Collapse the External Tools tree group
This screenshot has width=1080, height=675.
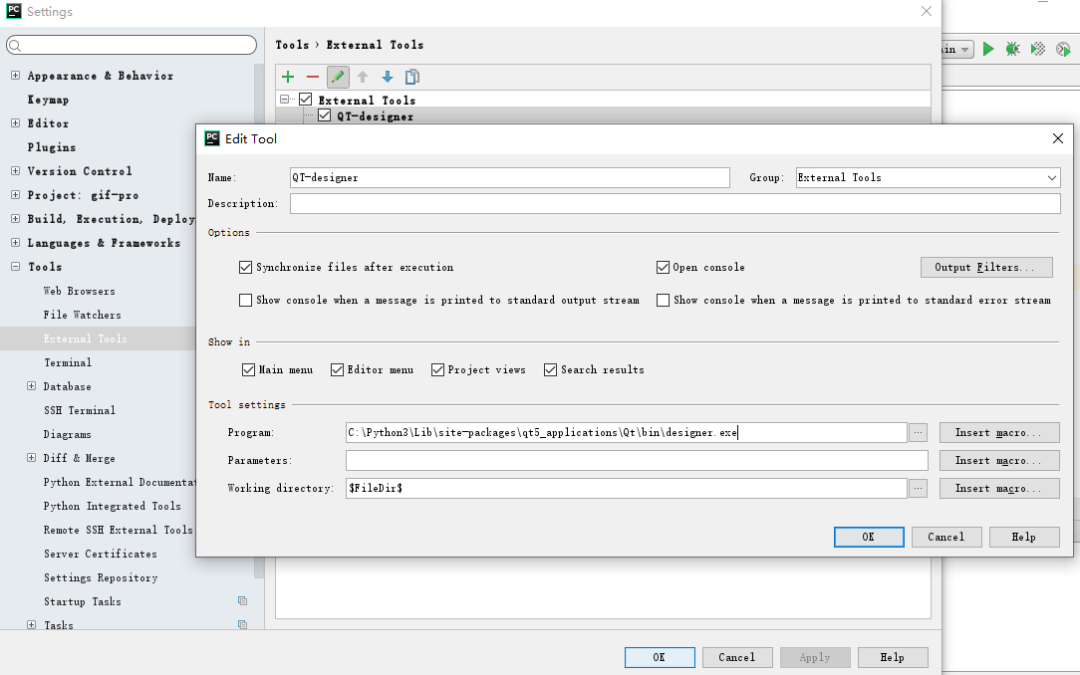(x=284, y=99)
